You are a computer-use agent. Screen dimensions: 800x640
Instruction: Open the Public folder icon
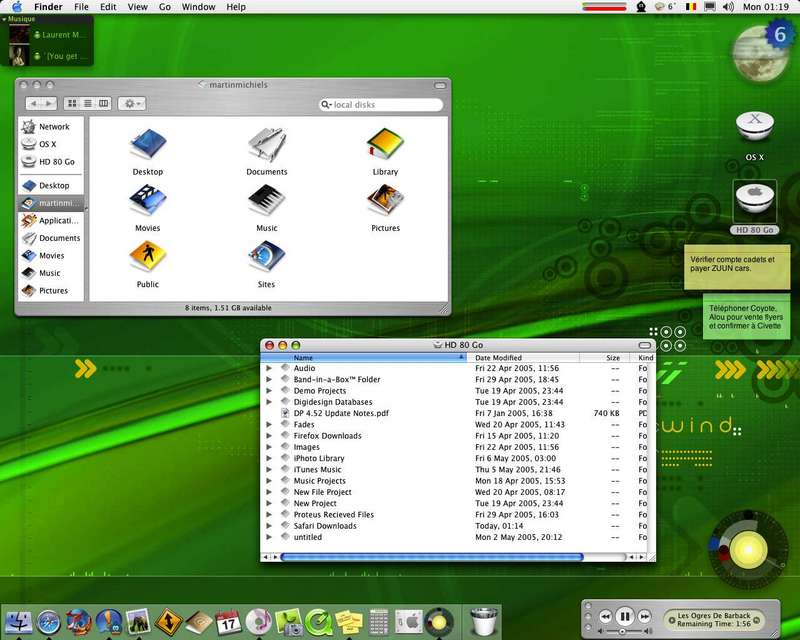tap(148, 256)
